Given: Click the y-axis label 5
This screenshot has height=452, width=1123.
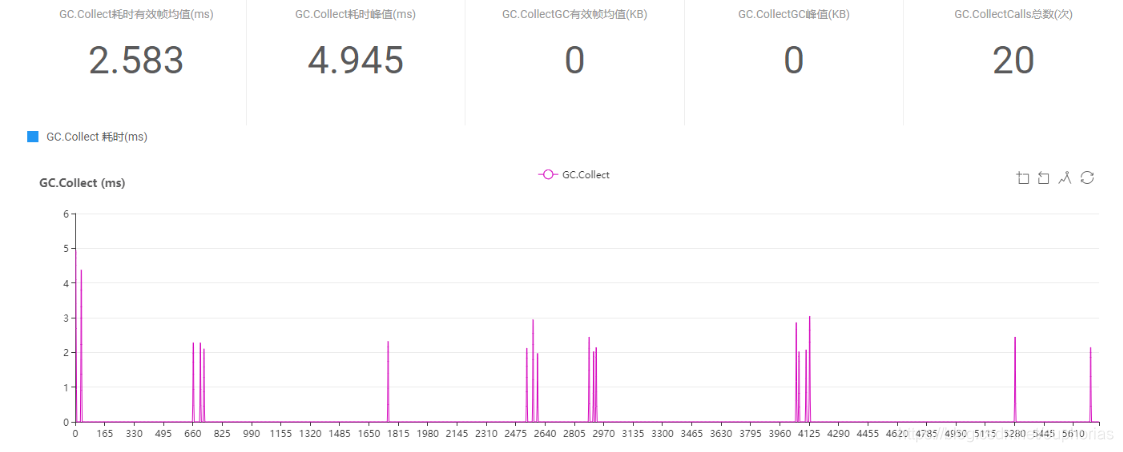Looking at the screenshot, I should (x=66, y=249).
